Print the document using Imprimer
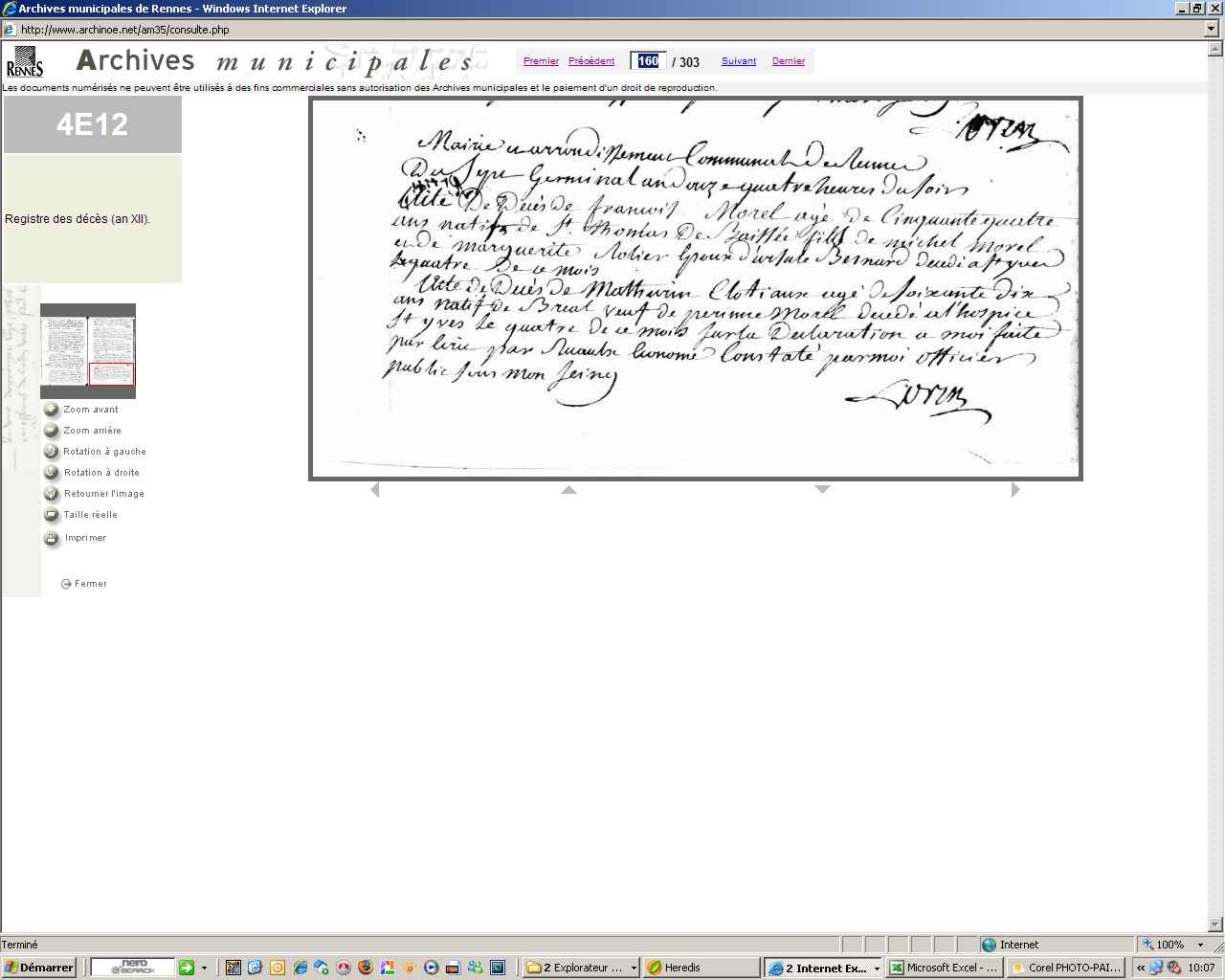 click(x=52, y=538)
